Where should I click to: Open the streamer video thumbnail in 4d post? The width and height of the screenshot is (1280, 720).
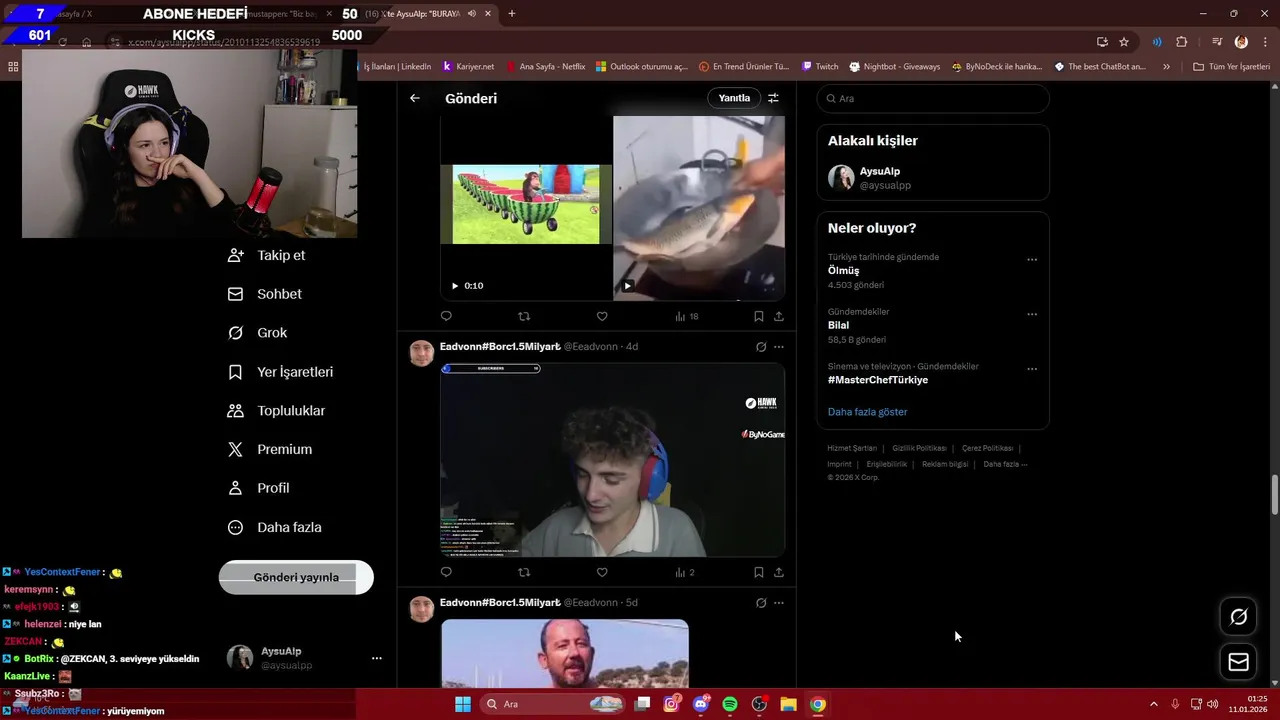click(612, 460)
